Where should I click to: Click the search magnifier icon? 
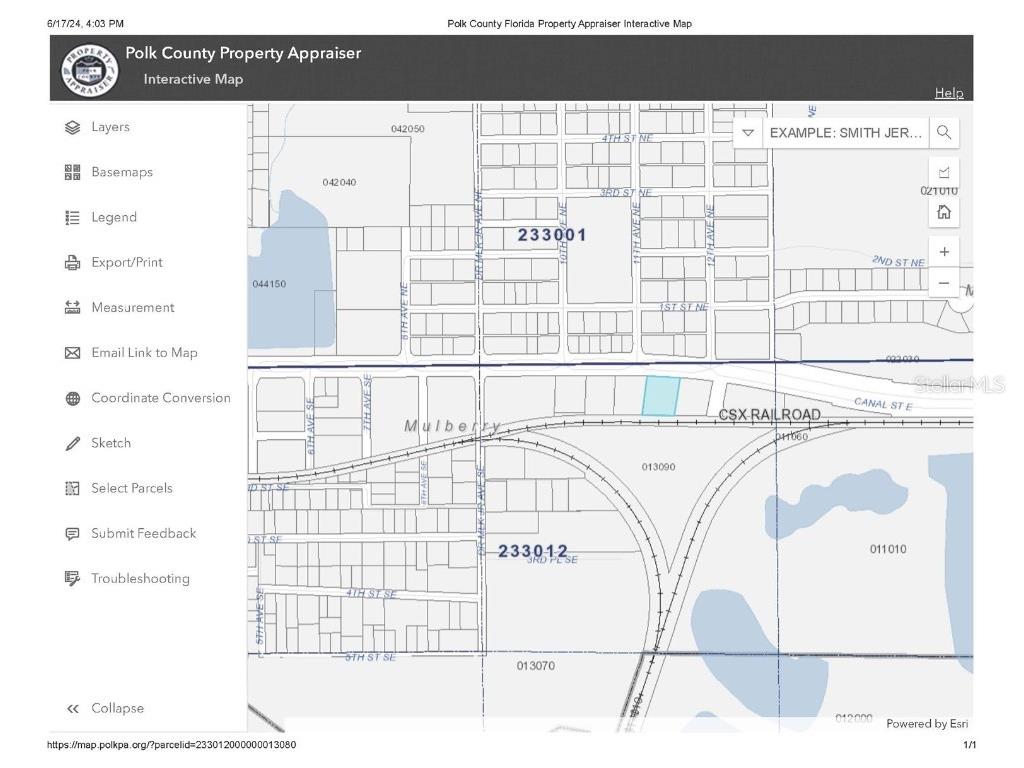point(944,133)
